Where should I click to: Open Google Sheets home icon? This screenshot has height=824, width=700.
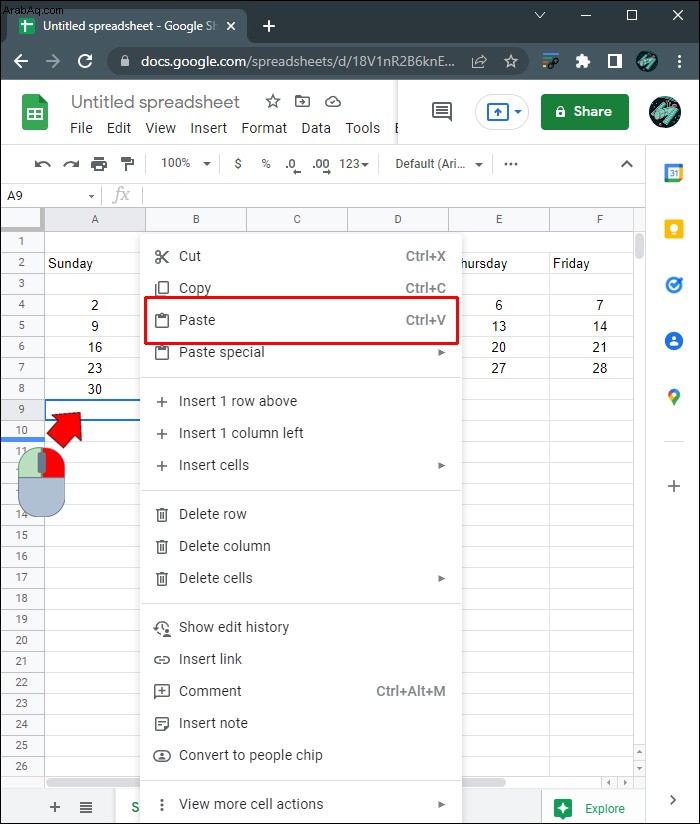pyautogui.click(x=35, y=112)
